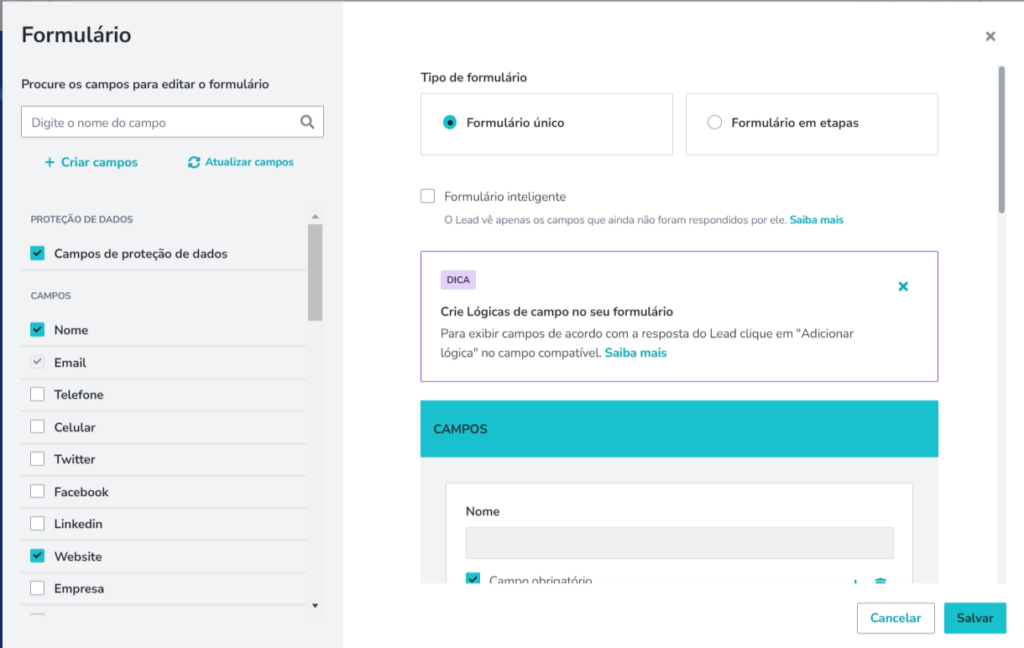Screen dimensions: 1024x648
Task: Check the Telefone field checkbox
Action: coord(38,395)
